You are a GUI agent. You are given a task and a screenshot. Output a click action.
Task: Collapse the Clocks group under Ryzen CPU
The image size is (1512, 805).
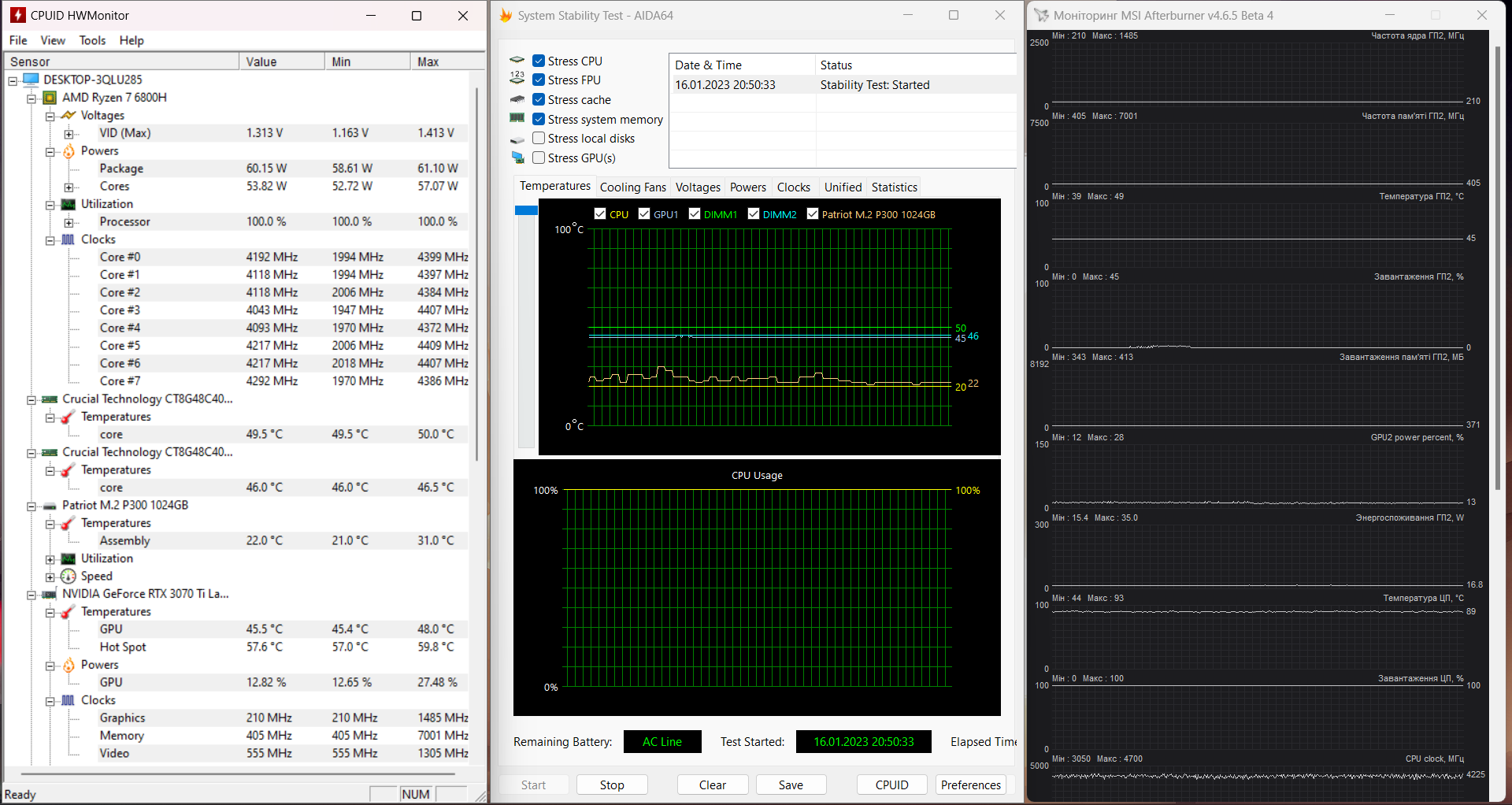pyautogui.click(x=50, y=240)
